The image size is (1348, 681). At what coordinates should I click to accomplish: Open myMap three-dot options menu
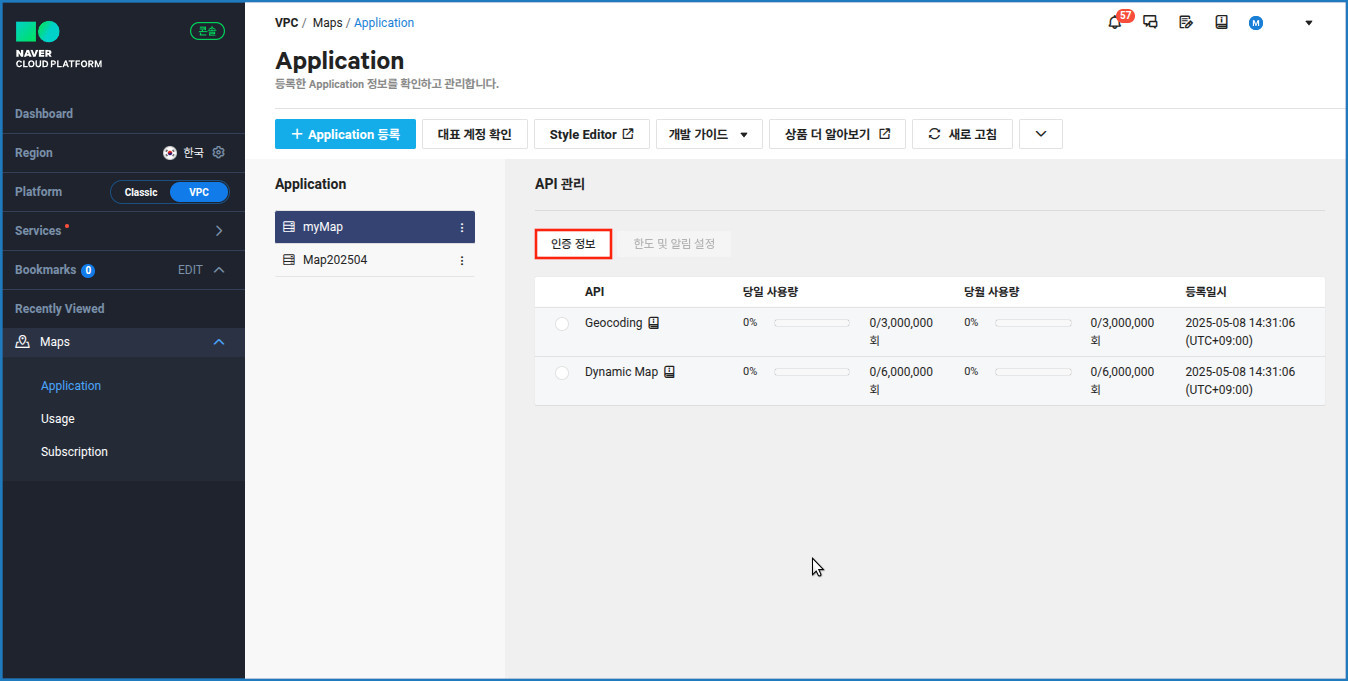(x=462, y=228)
